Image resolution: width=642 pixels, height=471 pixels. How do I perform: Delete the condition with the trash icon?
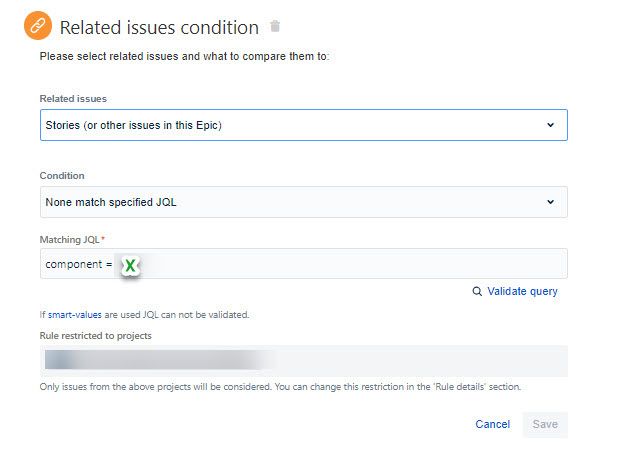click(276, 27)
